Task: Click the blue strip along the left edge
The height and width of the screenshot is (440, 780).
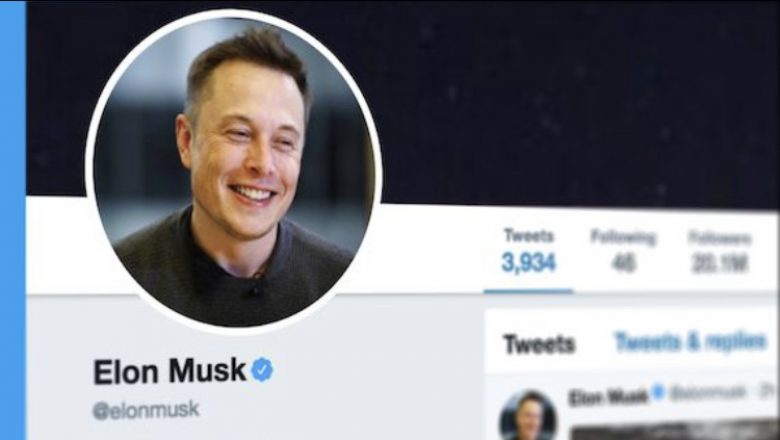Action: pyautogui.click(x=12, y=220)
